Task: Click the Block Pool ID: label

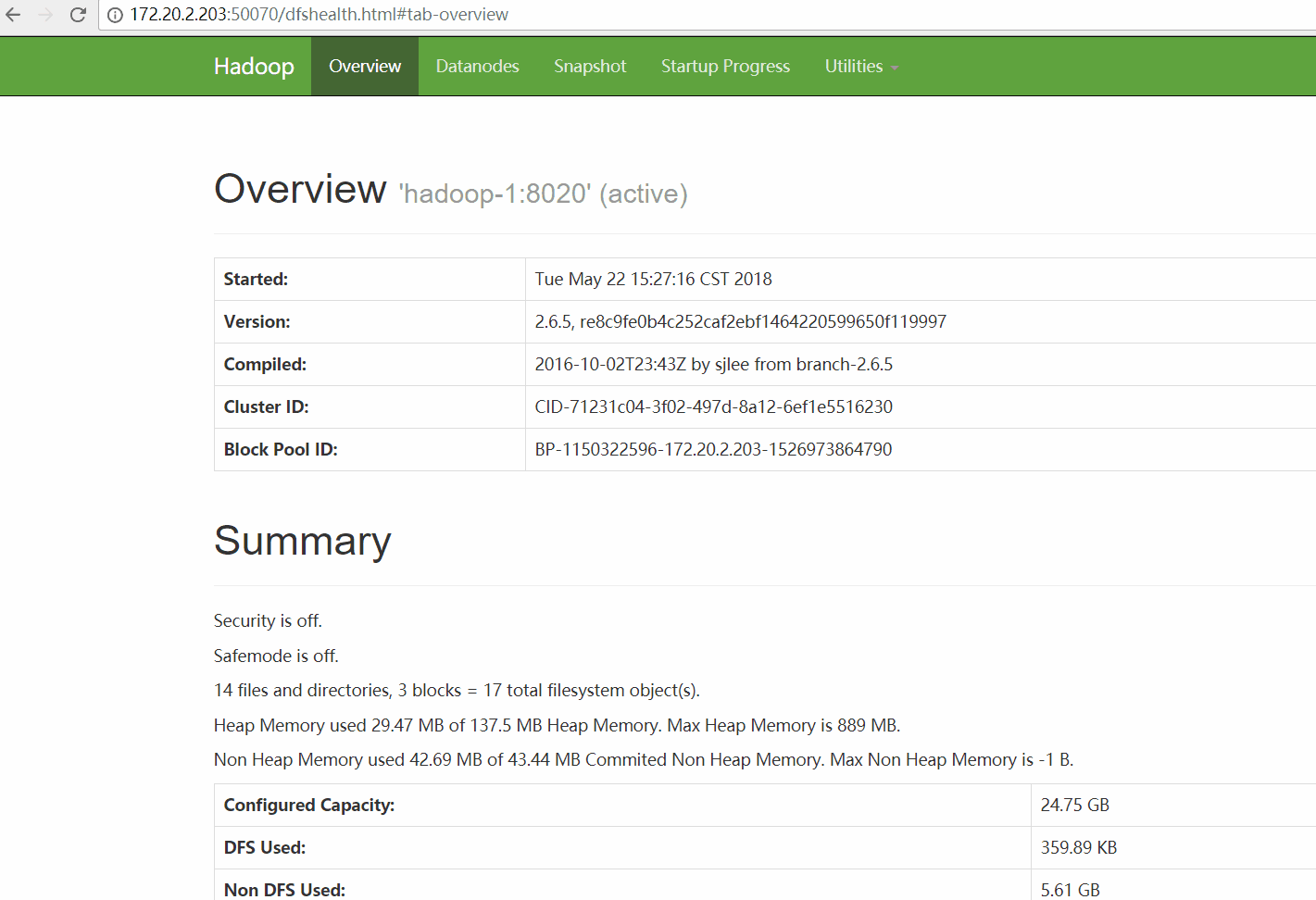Action: [x=281, y=449]
